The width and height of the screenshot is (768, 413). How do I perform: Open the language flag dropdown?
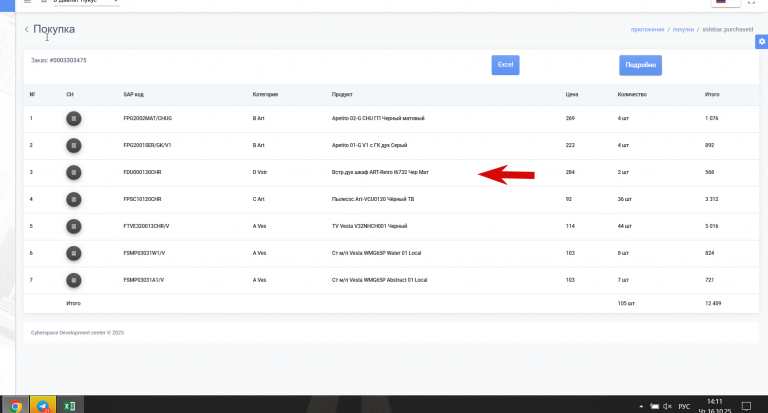pyautogui.click(x=725, y=2)
